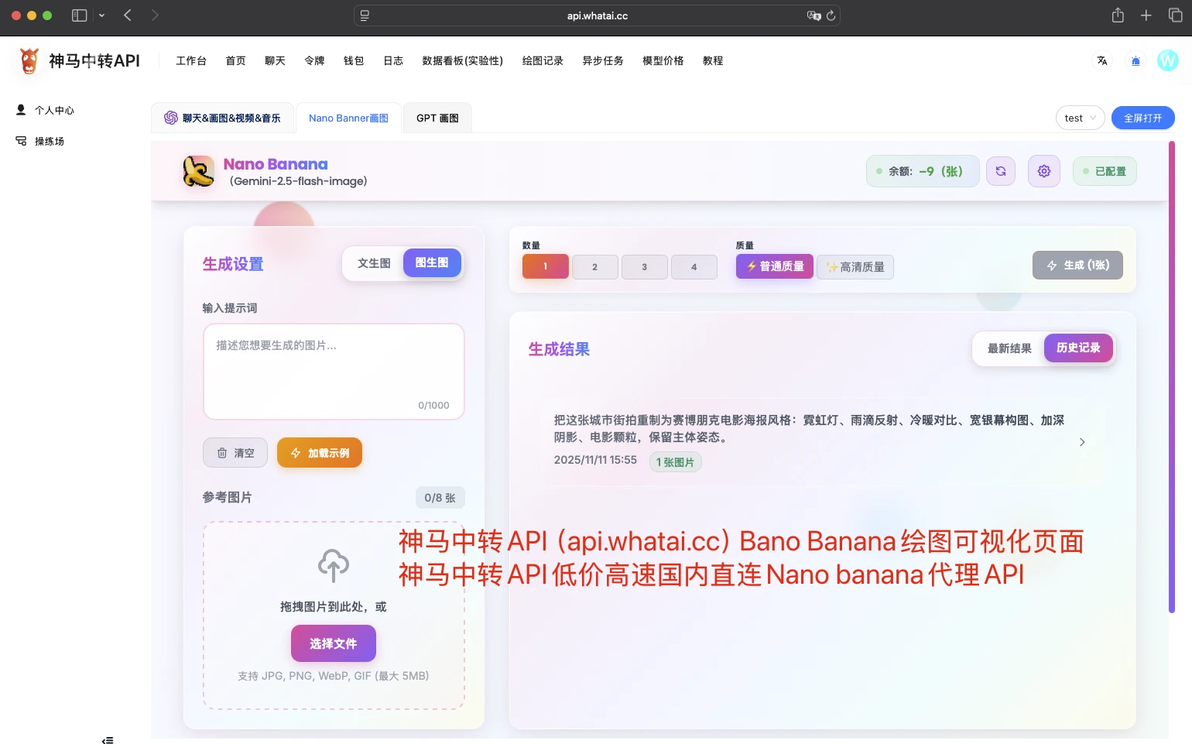Open 日志 in top navigation
Screen dimensions: 1192x744
coord(393,61)
